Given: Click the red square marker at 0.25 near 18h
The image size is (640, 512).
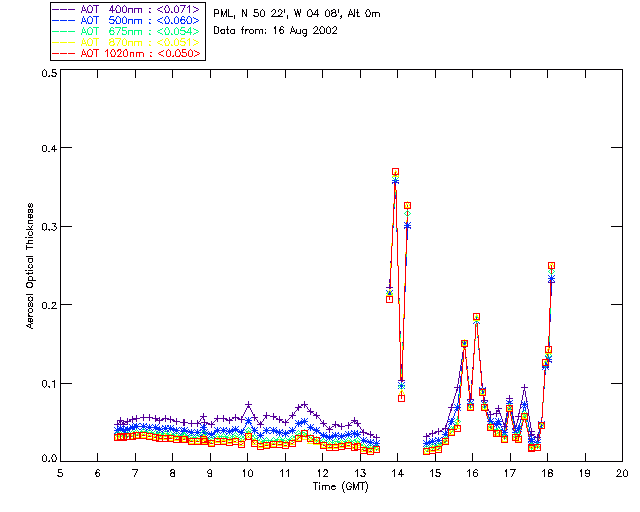Looking at the screenshot, I should (551, 265).
